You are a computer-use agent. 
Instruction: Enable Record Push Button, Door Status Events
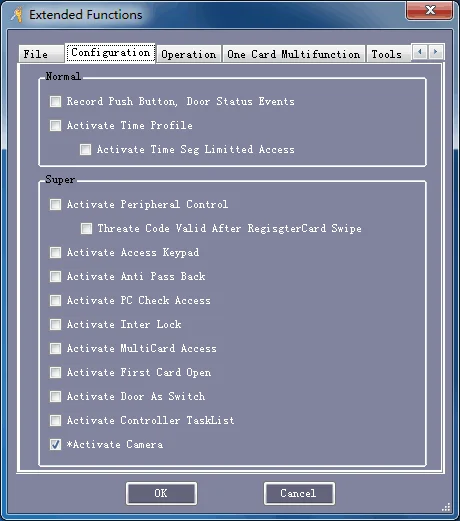(55, 101)
